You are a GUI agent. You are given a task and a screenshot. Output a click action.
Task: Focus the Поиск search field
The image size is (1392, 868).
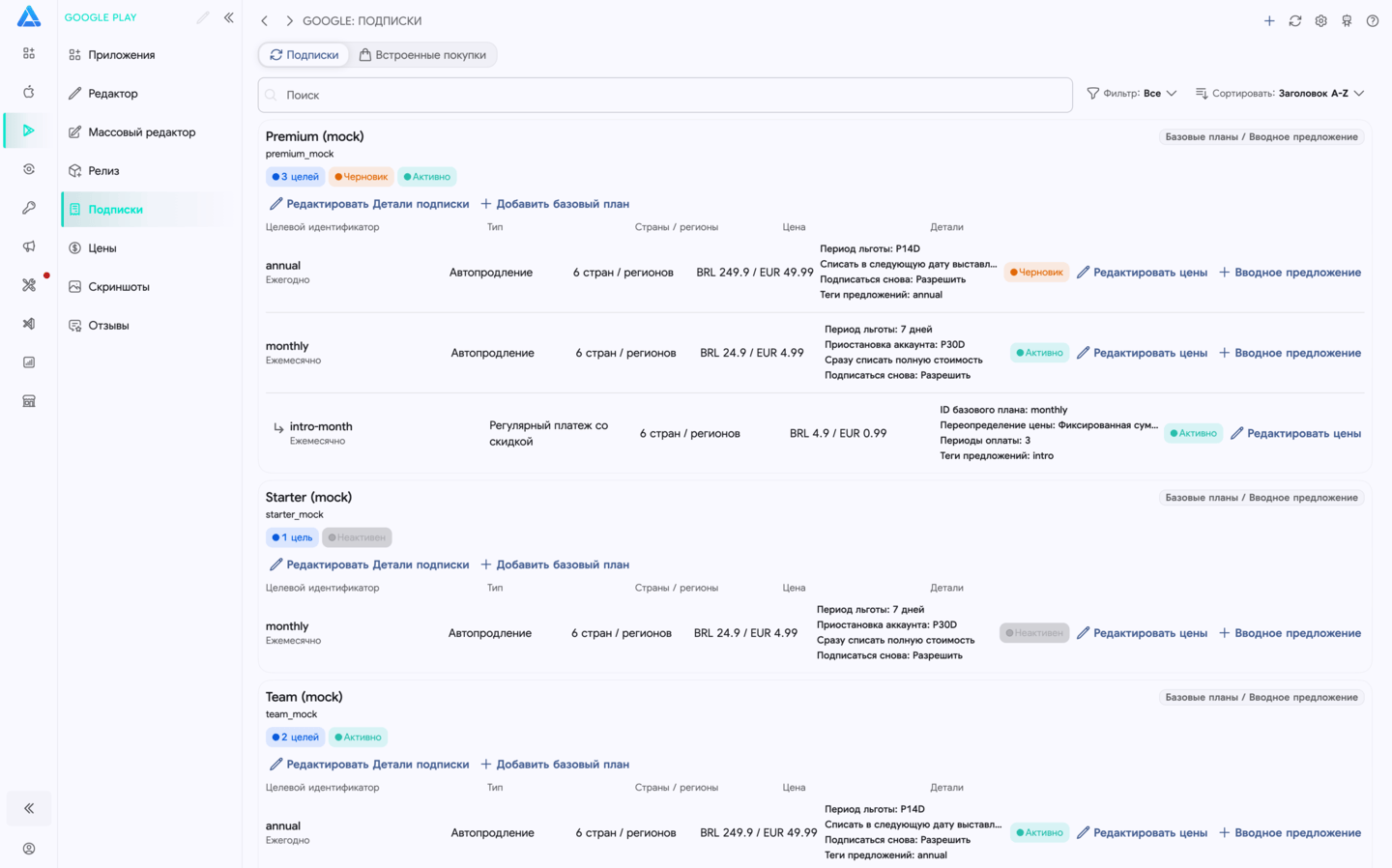tap(665, 95)
